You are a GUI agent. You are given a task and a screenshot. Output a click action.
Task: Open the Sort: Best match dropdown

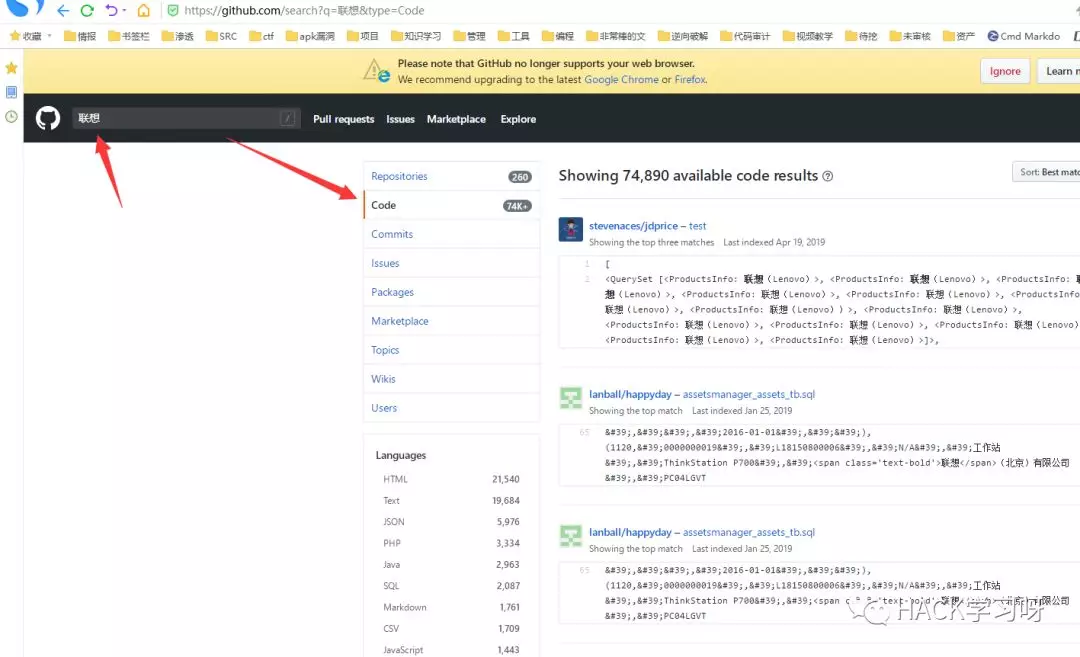tap(1047, 172)
